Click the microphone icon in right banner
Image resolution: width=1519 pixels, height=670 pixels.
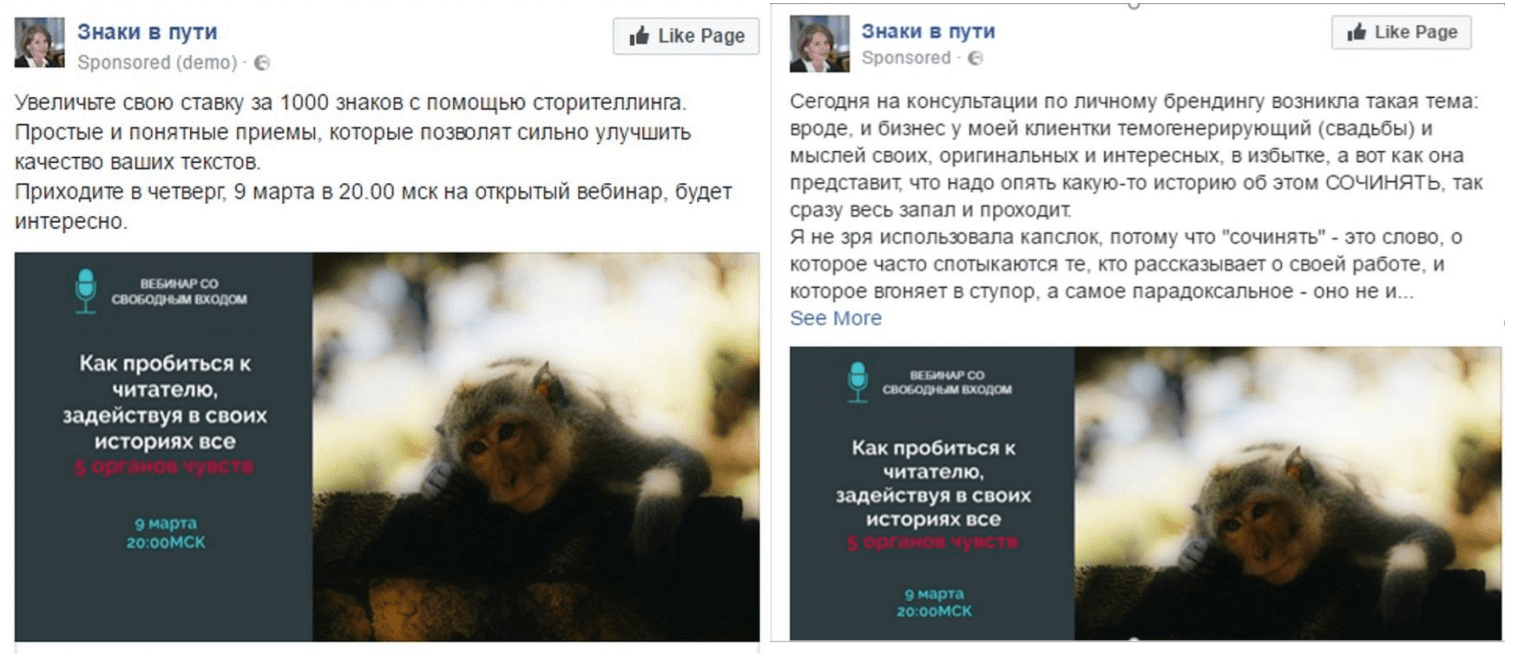click(858, 382)
